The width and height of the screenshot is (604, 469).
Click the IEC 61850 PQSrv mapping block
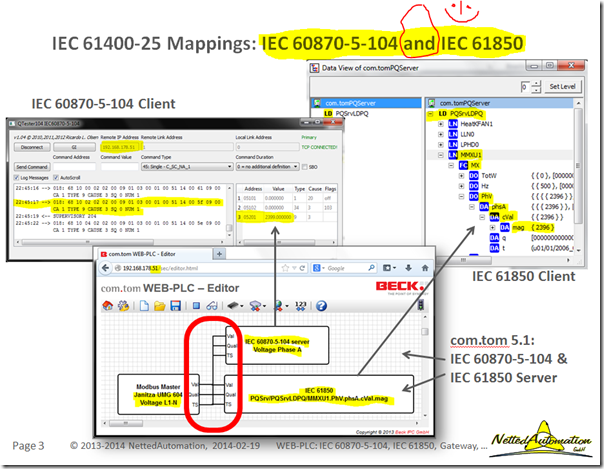coord(319,394)
